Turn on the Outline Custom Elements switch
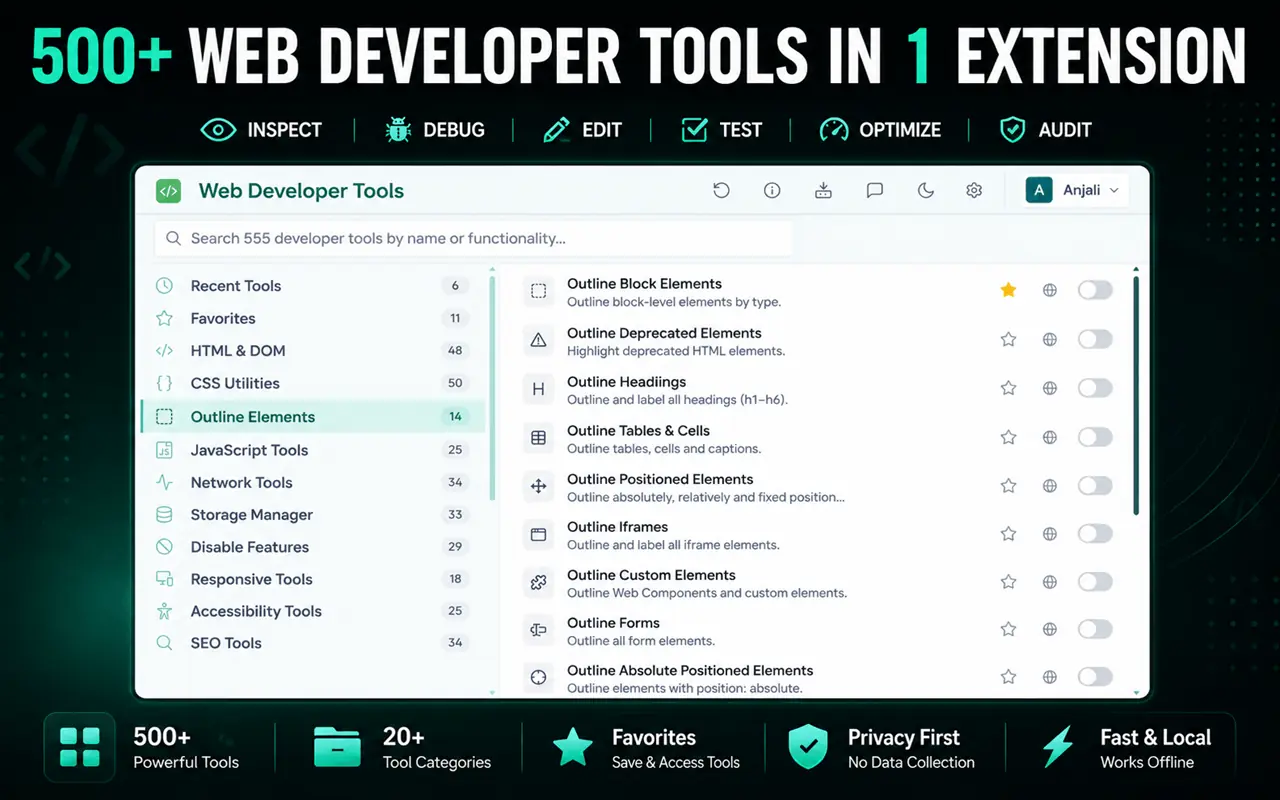This screenshot has height=800, width=1280. point(1095,582)
